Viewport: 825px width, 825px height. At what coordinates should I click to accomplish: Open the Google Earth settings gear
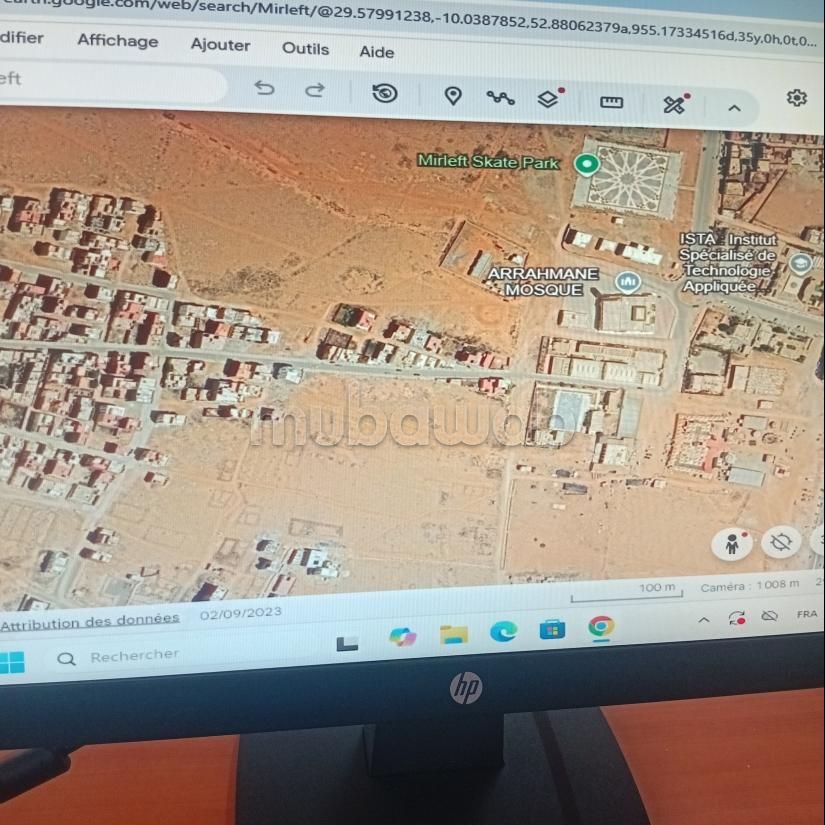(796, 97)
